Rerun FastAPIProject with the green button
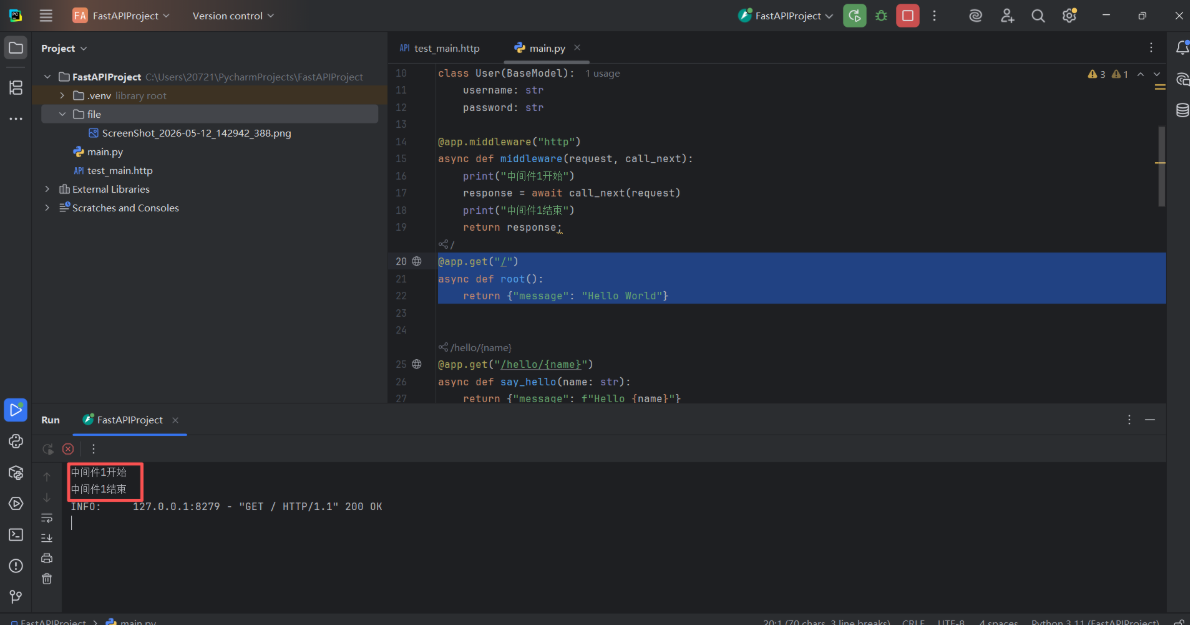1190x625 pixels. pos(855,15)
